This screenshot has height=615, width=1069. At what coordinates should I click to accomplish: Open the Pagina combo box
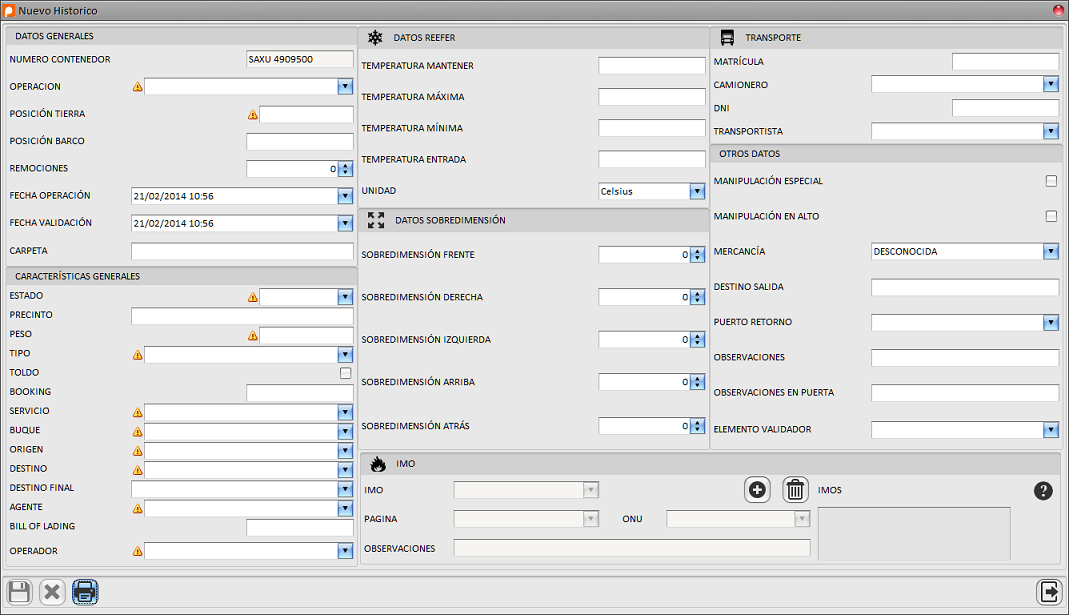[590, 519]
